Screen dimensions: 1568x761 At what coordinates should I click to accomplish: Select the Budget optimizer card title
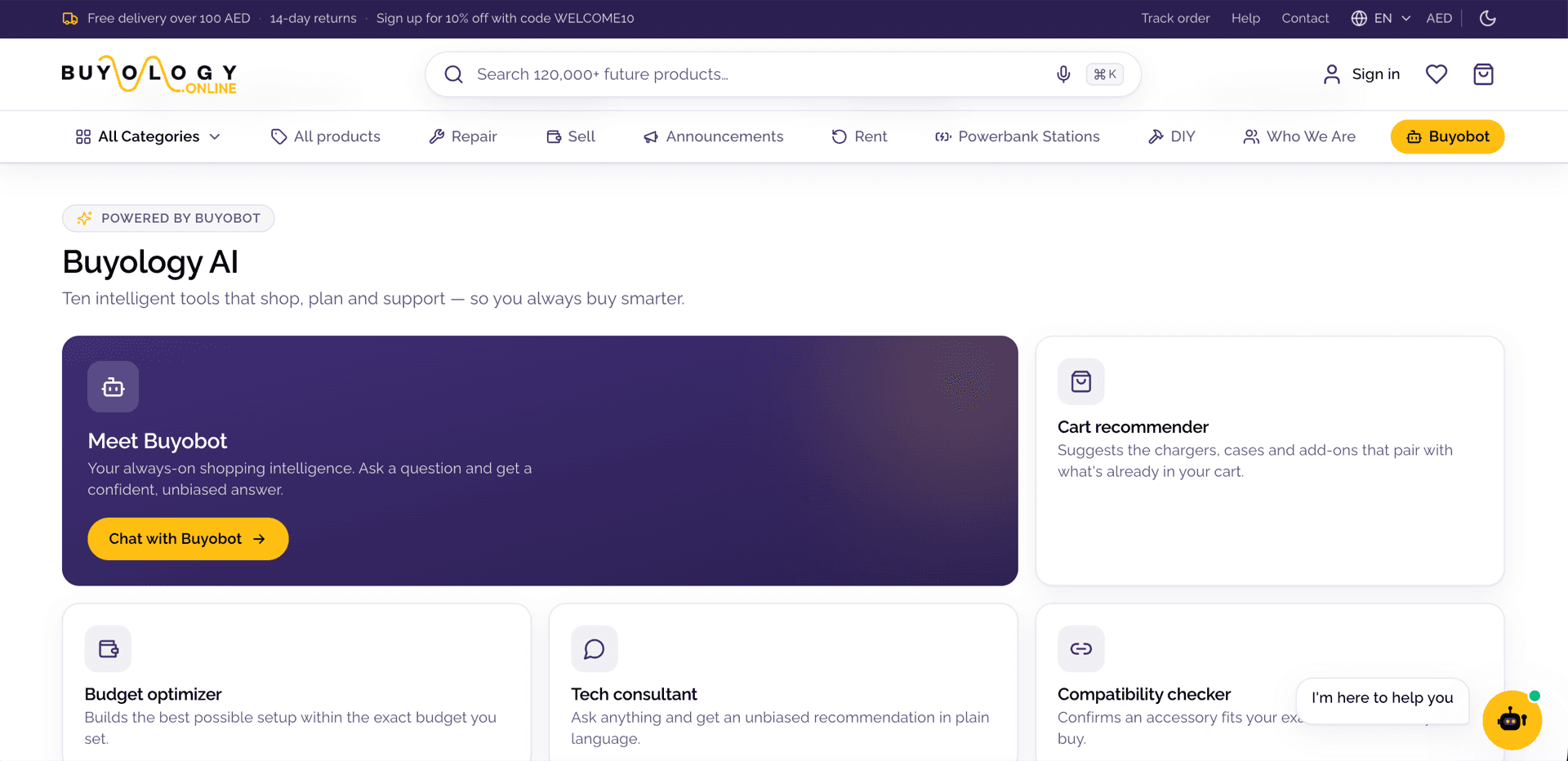[154, 694]
